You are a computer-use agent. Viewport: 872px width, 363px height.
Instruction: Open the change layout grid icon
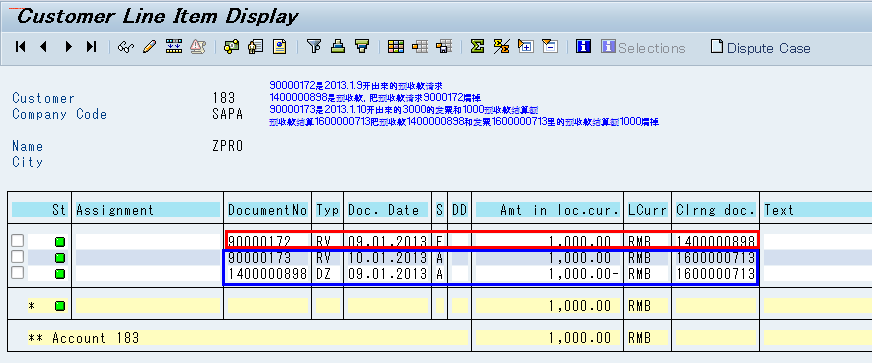pos(396,47)
